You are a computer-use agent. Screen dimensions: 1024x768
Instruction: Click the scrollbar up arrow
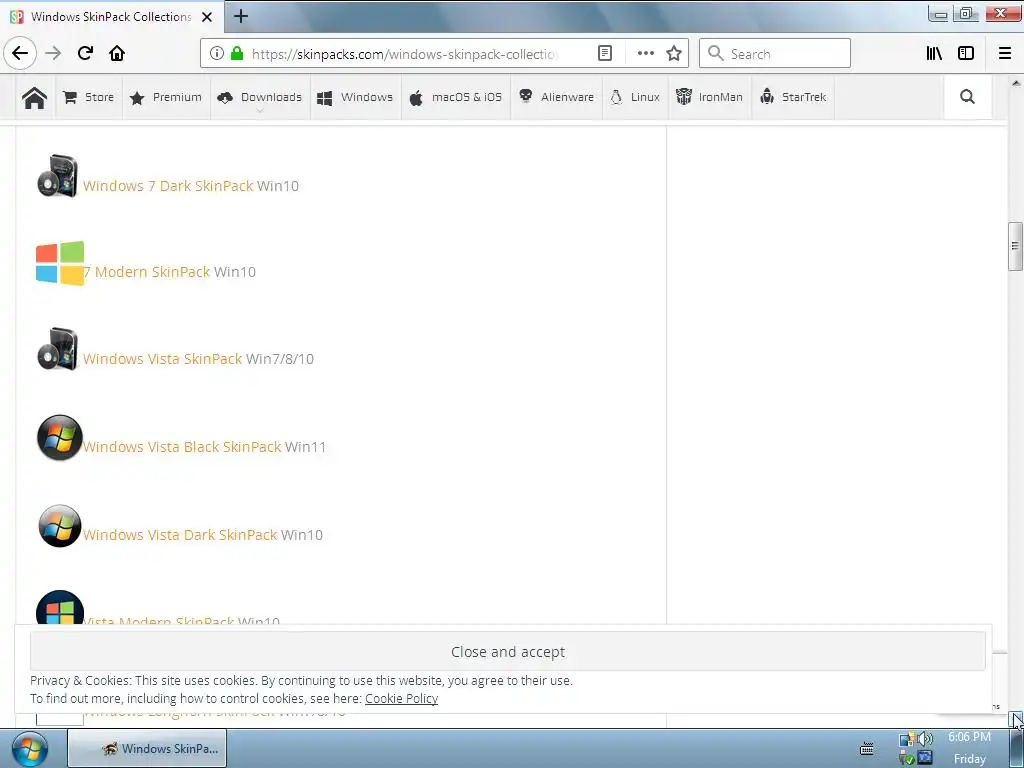tap(1016, 83)
